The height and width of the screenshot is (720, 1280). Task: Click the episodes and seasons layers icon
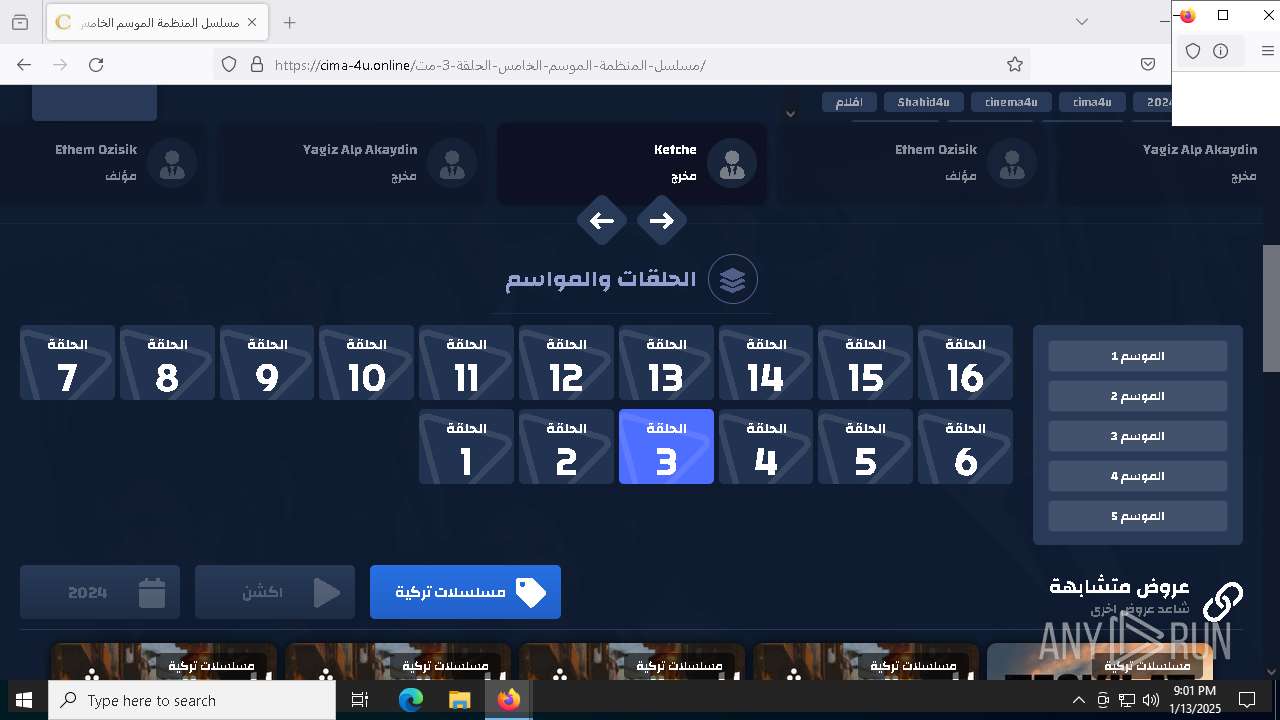click(733, 280)
